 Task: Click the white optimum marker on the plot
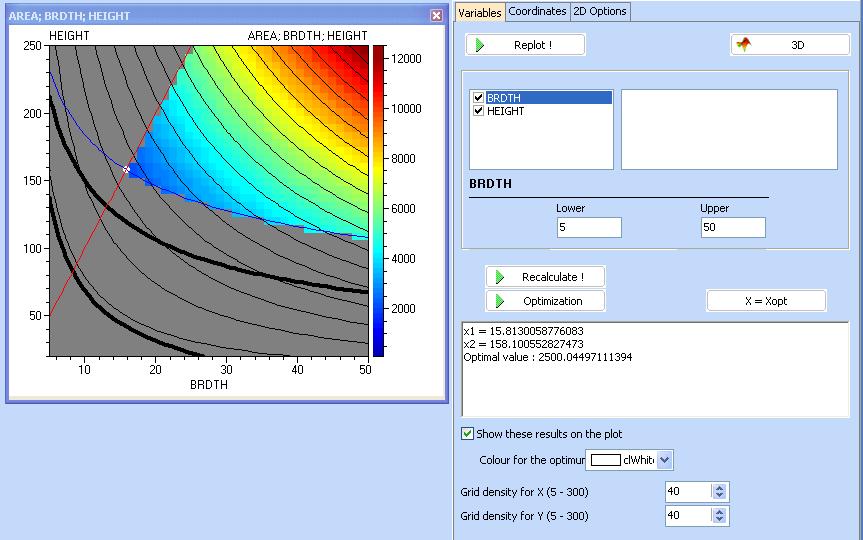126,170
